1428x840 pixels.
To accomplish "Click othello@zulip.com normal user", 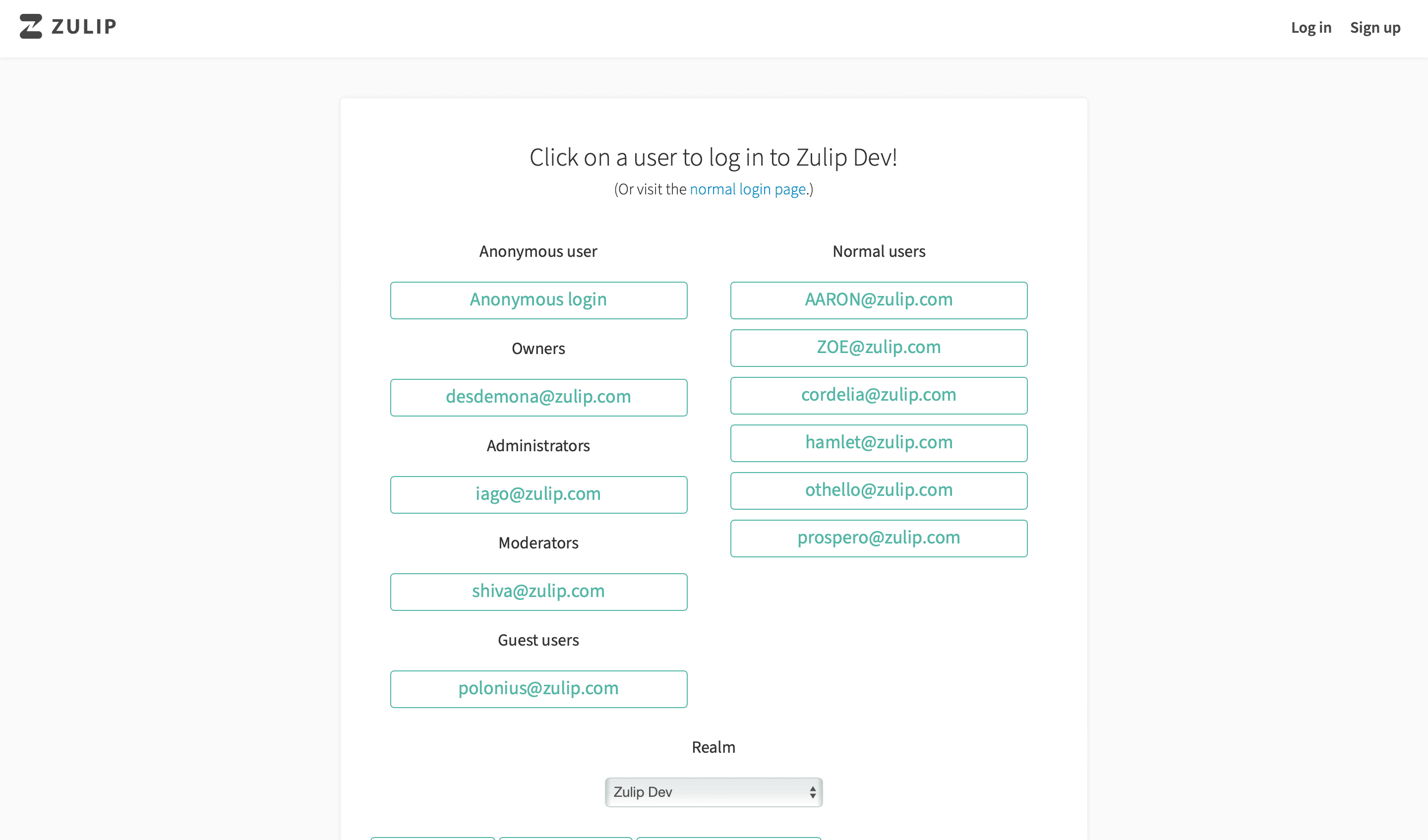I will click(879, 490).
